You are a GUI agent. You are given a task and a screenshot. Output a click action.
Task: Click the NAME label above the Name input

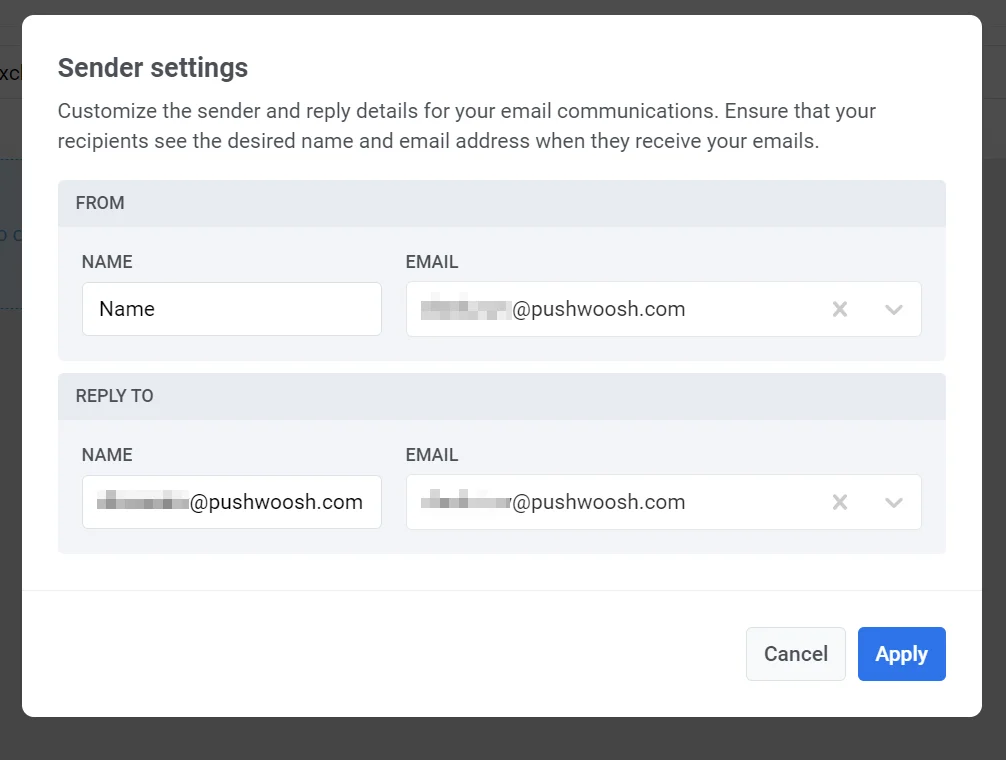[x=106, y=261]
